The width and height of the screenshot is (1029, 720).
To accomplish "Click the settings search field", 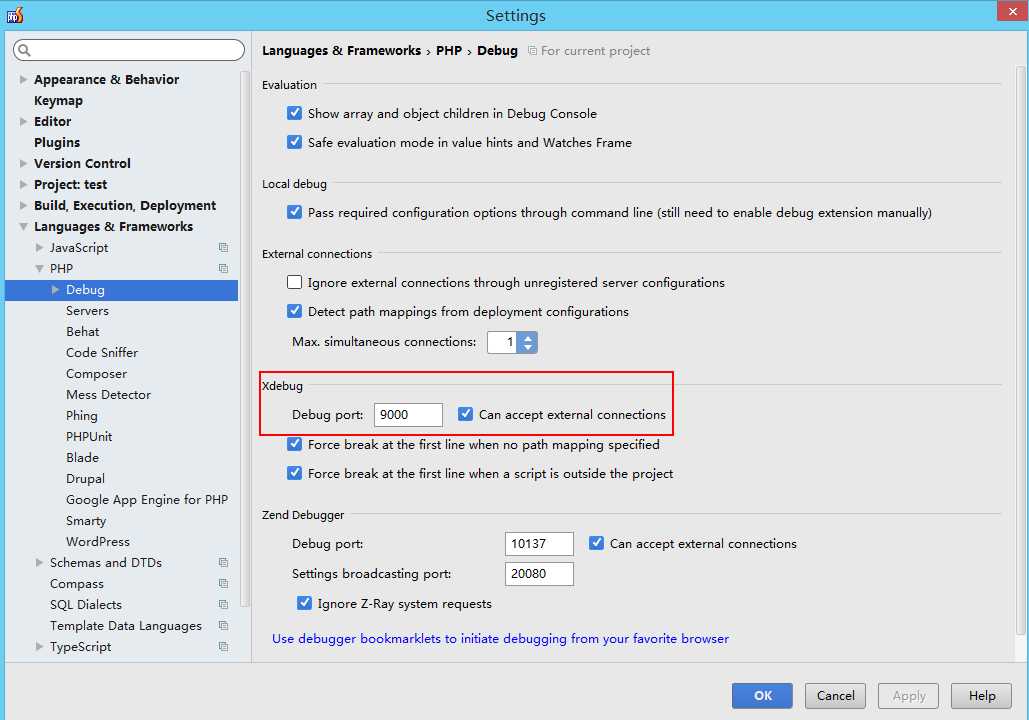I will [x=129, y=50].
